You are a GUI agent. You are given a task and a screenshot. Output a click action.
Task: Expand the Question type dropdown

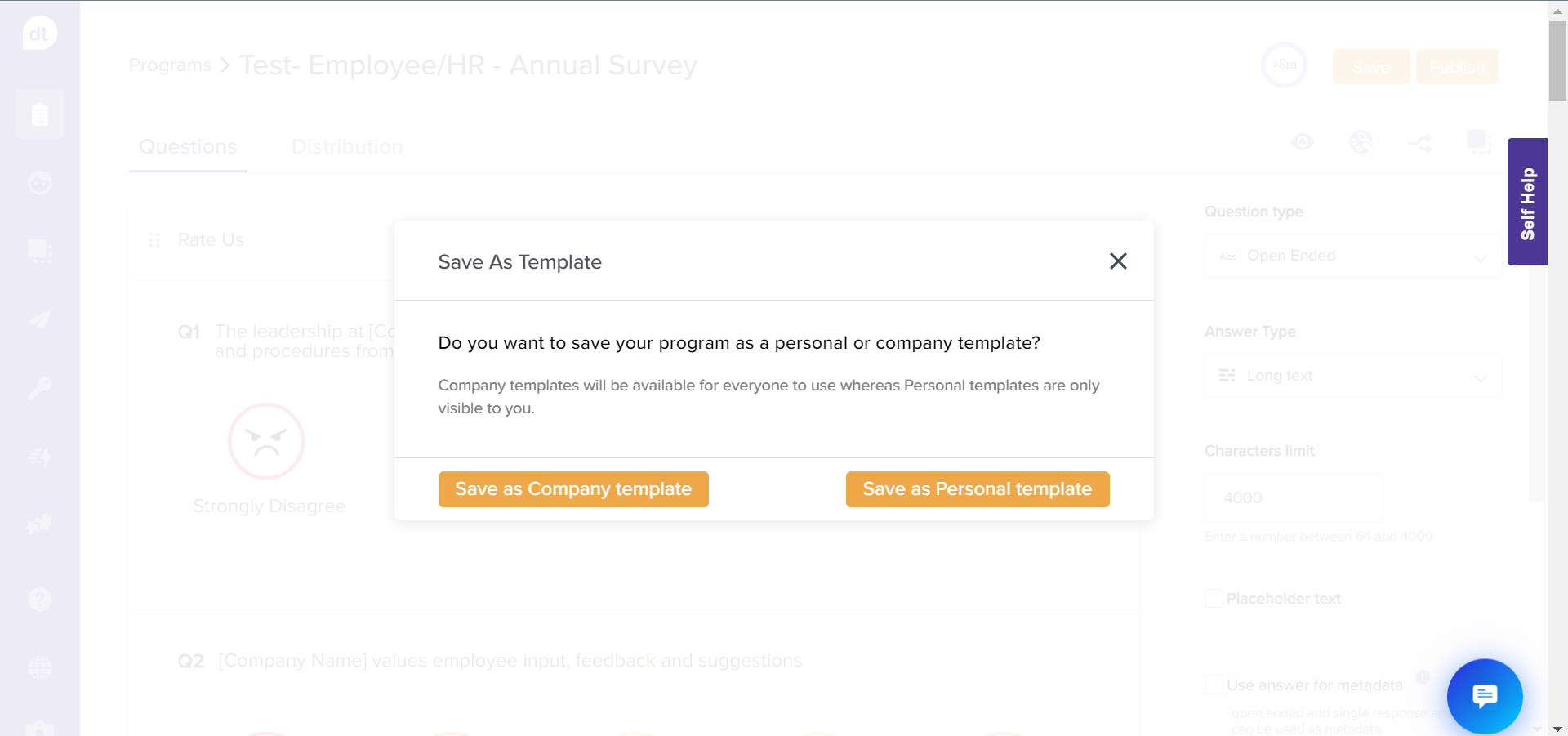[1352, 256]
